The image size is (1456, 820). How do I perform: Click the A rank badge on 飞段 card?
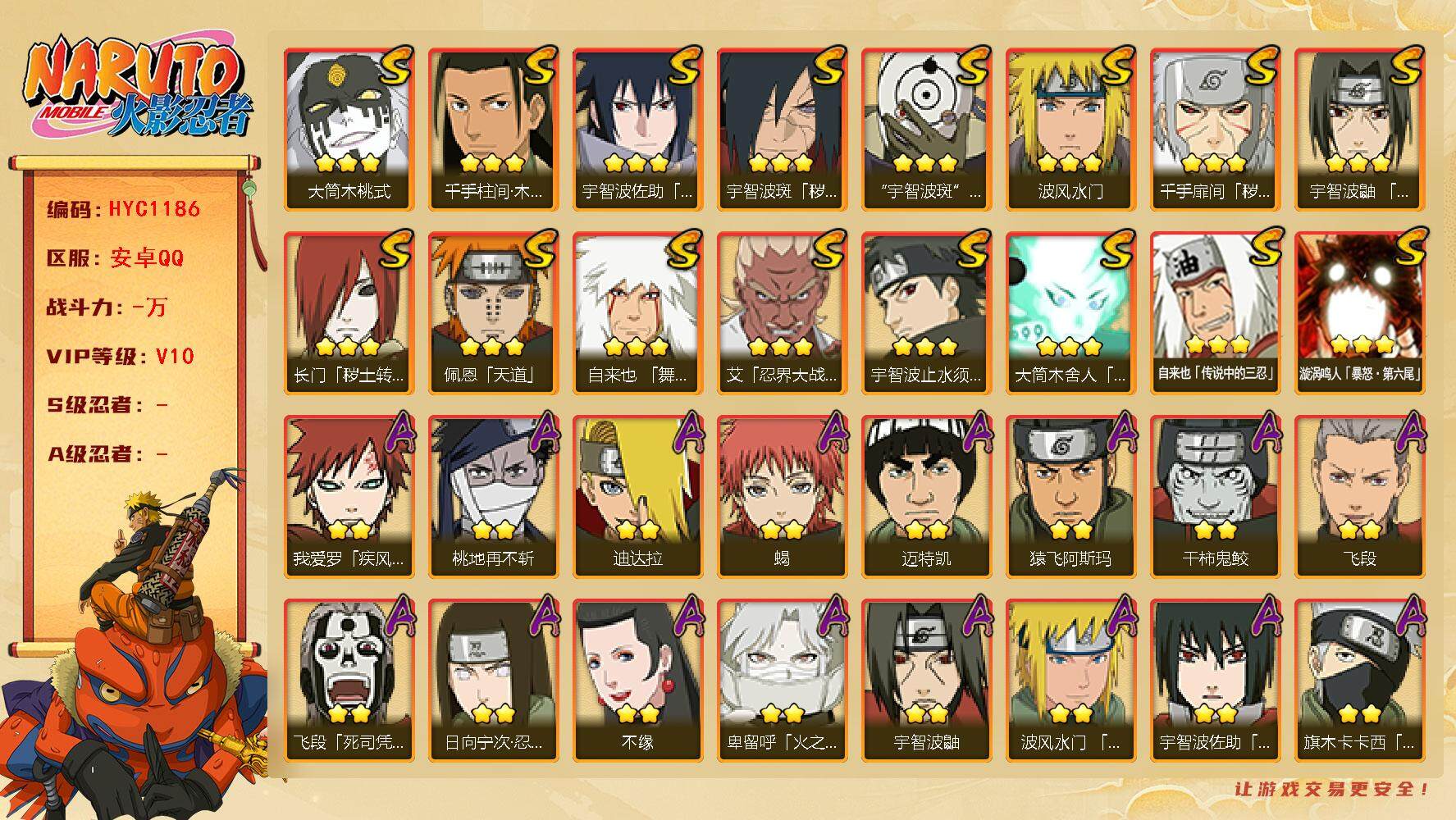click(1408, 431)
